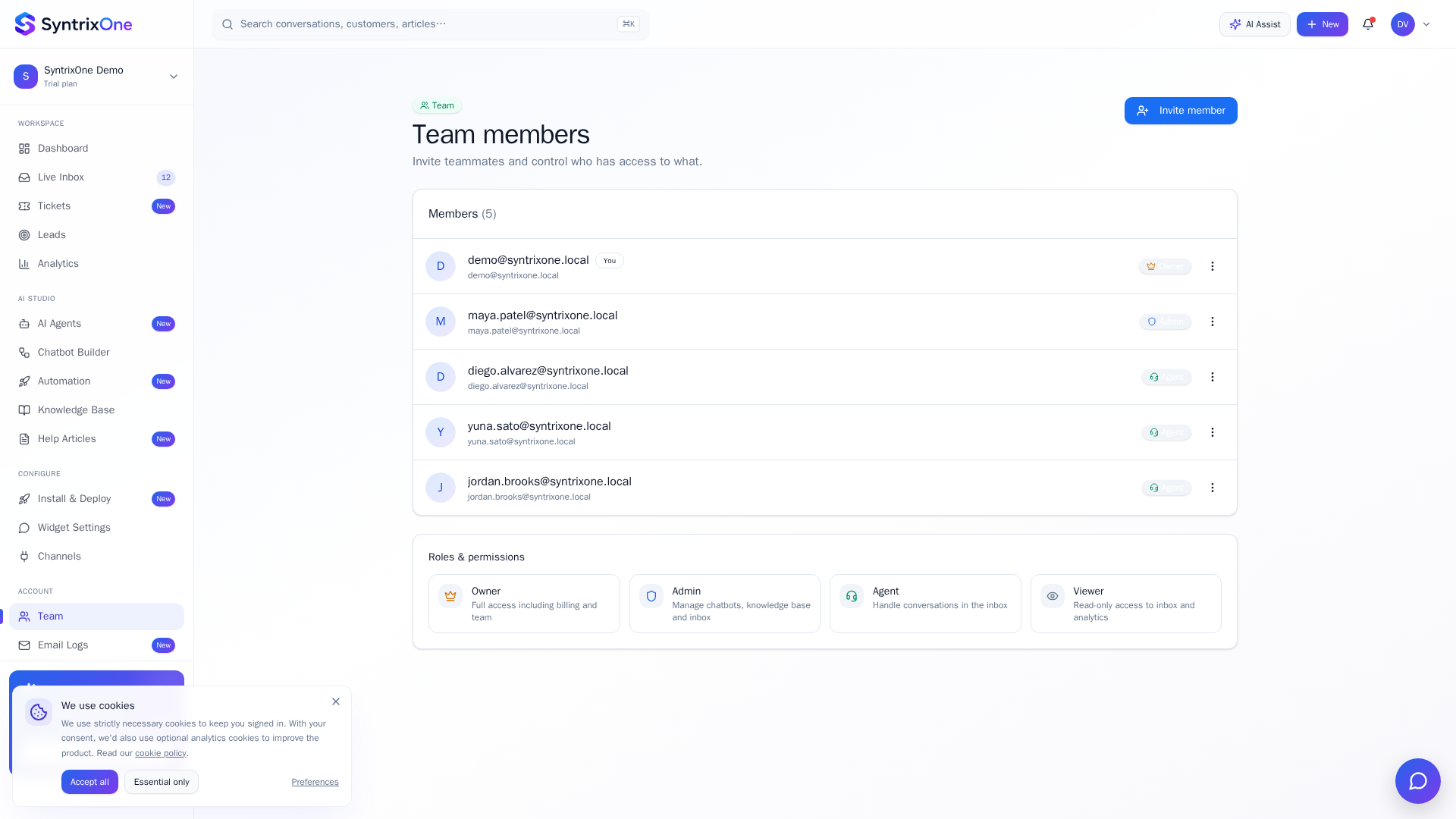Open the DV user account dropdown
Screen dimensions: 1456x819
click(1410, 24)
